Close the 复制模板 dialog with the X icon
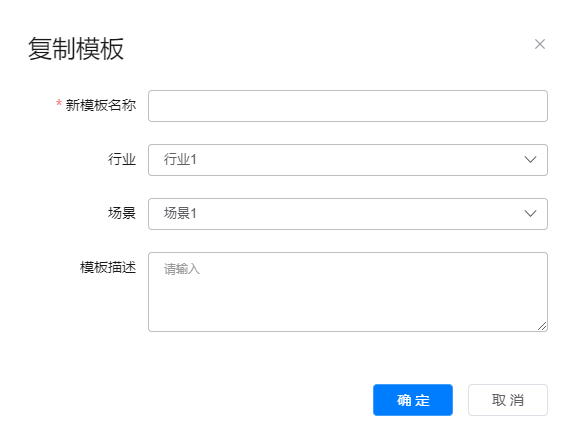The width and height of the screenshot is (576, 435). click(540, 44)
